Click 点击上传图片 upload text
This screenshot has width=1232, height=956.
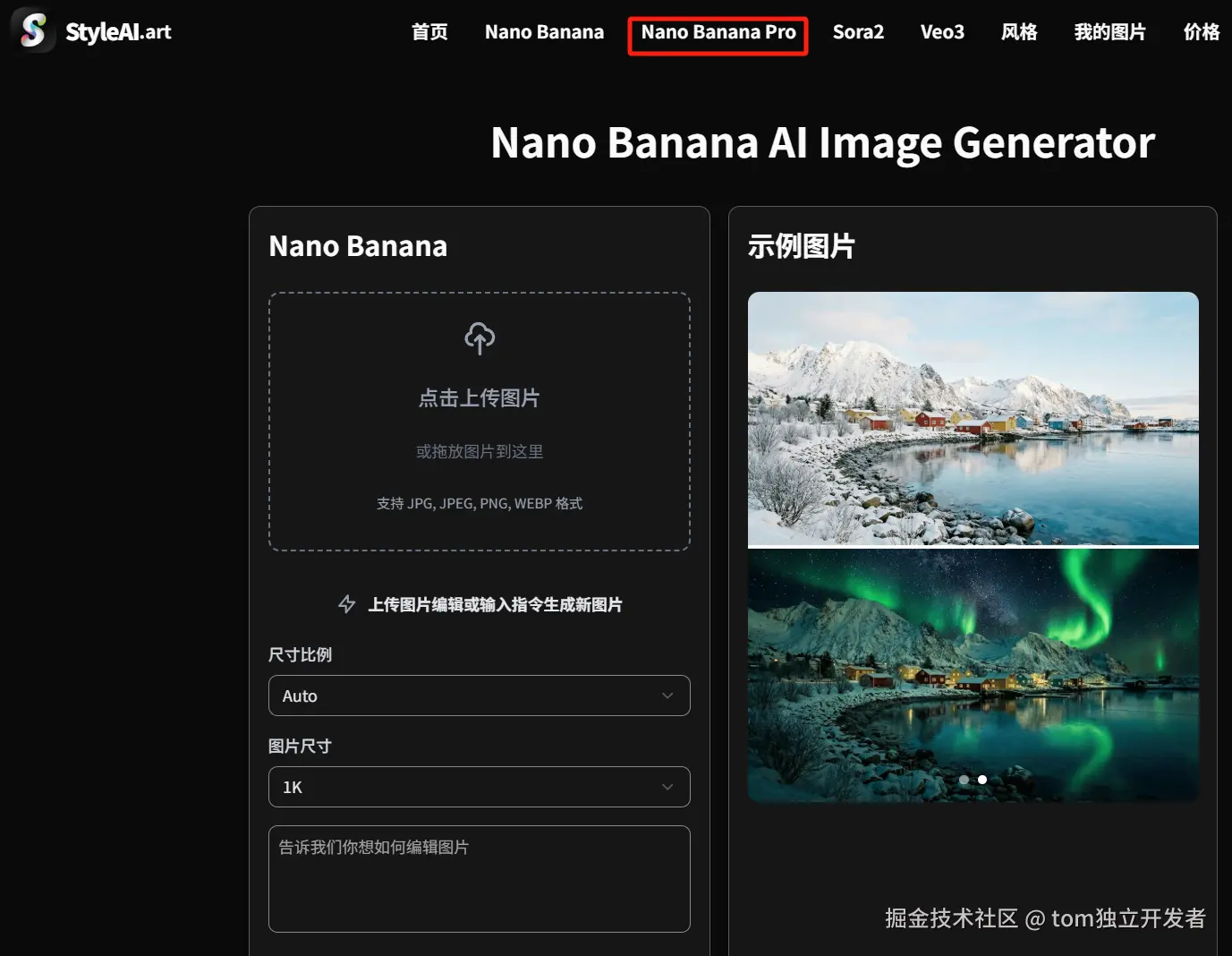(480, 397)
